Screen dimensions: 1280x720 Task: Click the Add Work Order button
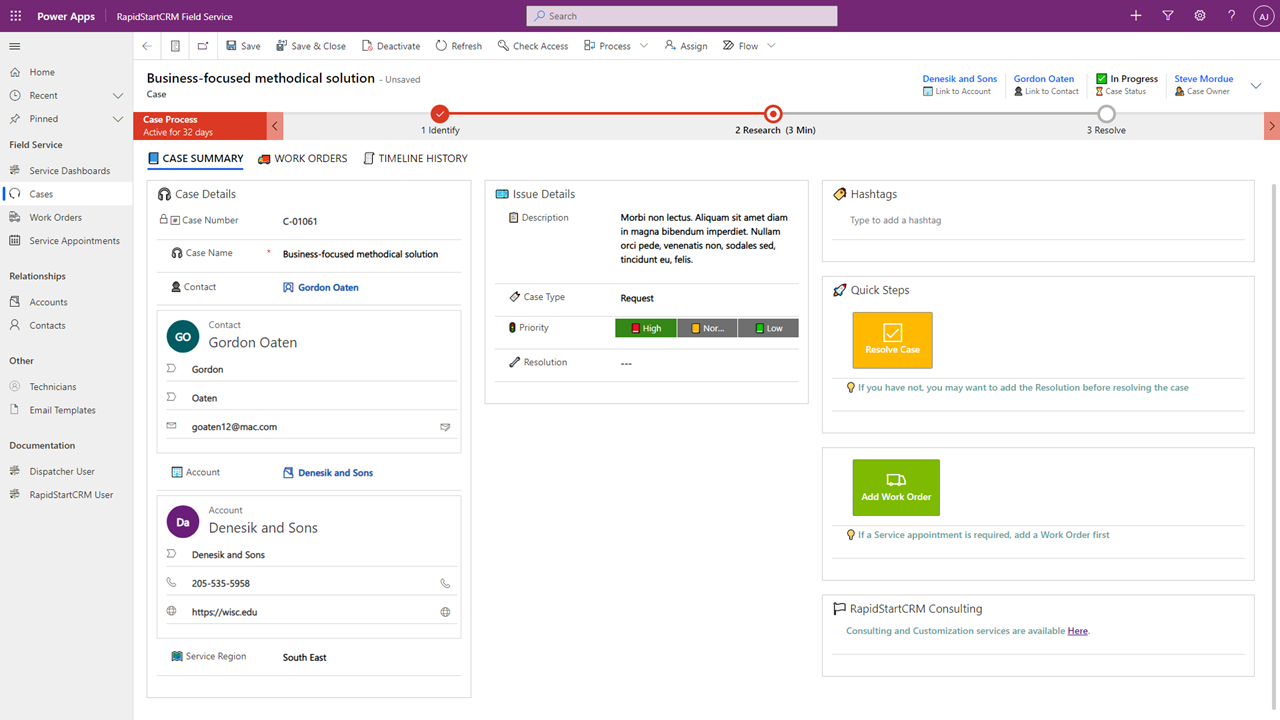(x=896, y=488)
